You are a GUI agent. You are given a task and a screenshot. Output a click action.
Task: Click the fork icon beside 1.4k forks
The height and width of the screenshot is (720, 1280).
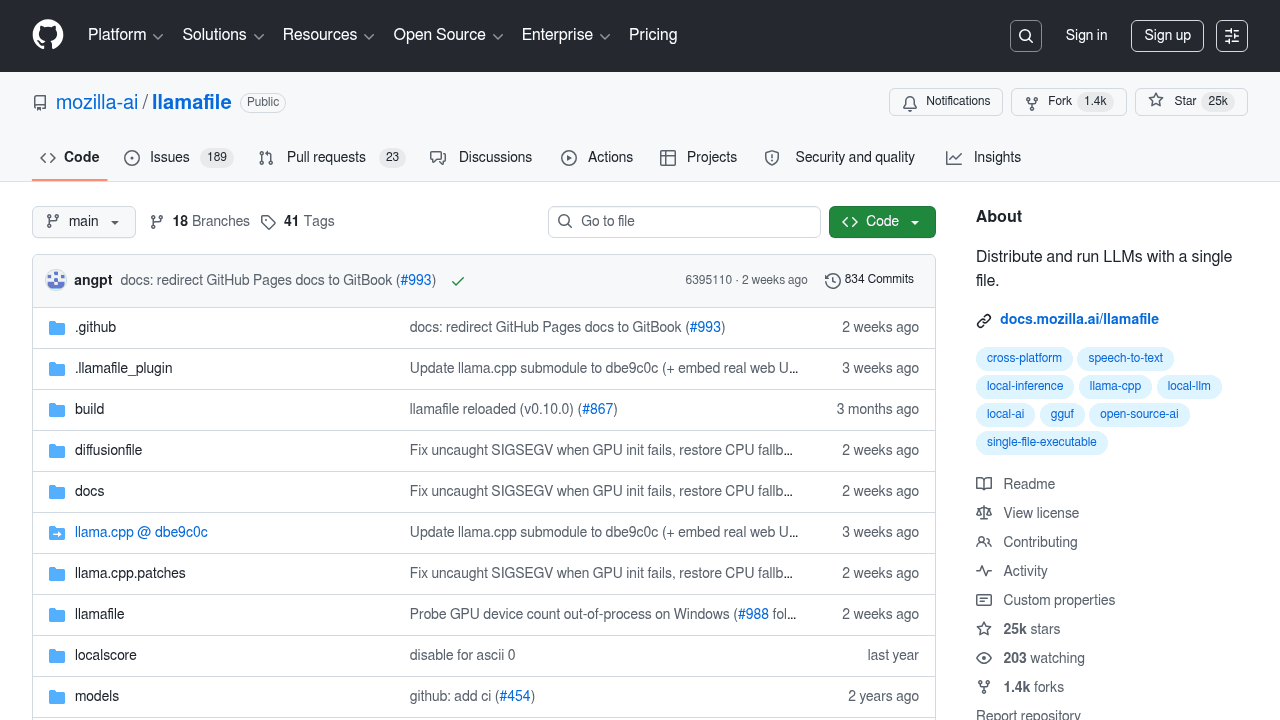[x=984, y=687]
